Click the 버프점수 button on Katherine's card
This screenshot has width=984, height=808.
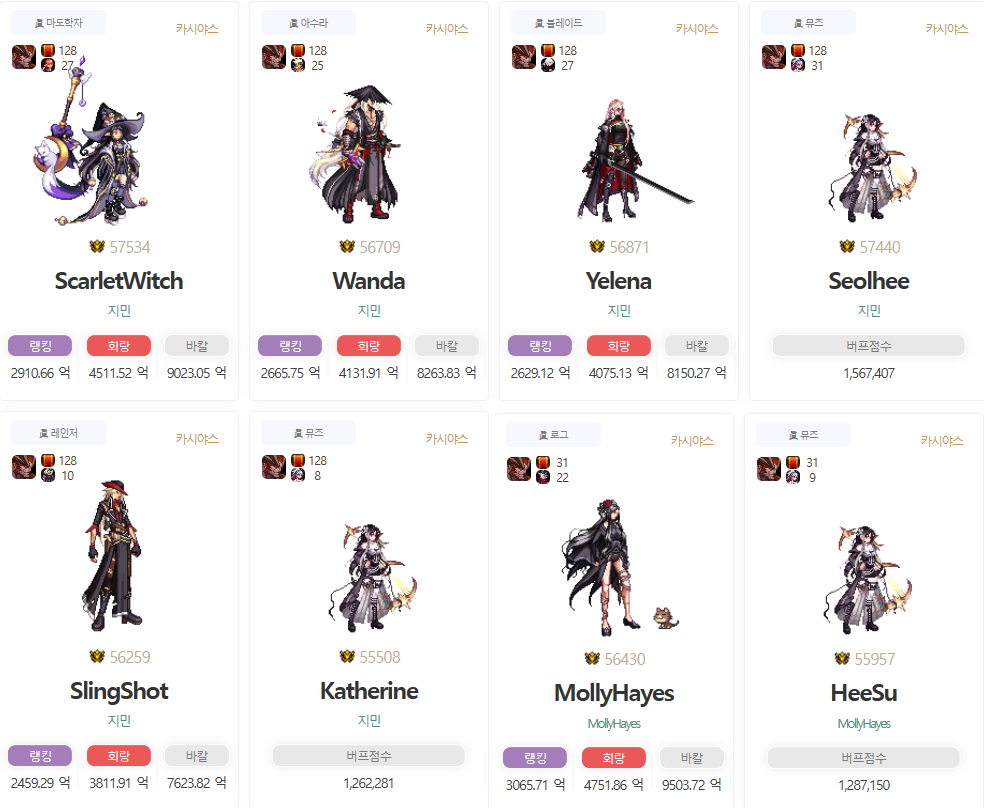click(x=368, y=756)
